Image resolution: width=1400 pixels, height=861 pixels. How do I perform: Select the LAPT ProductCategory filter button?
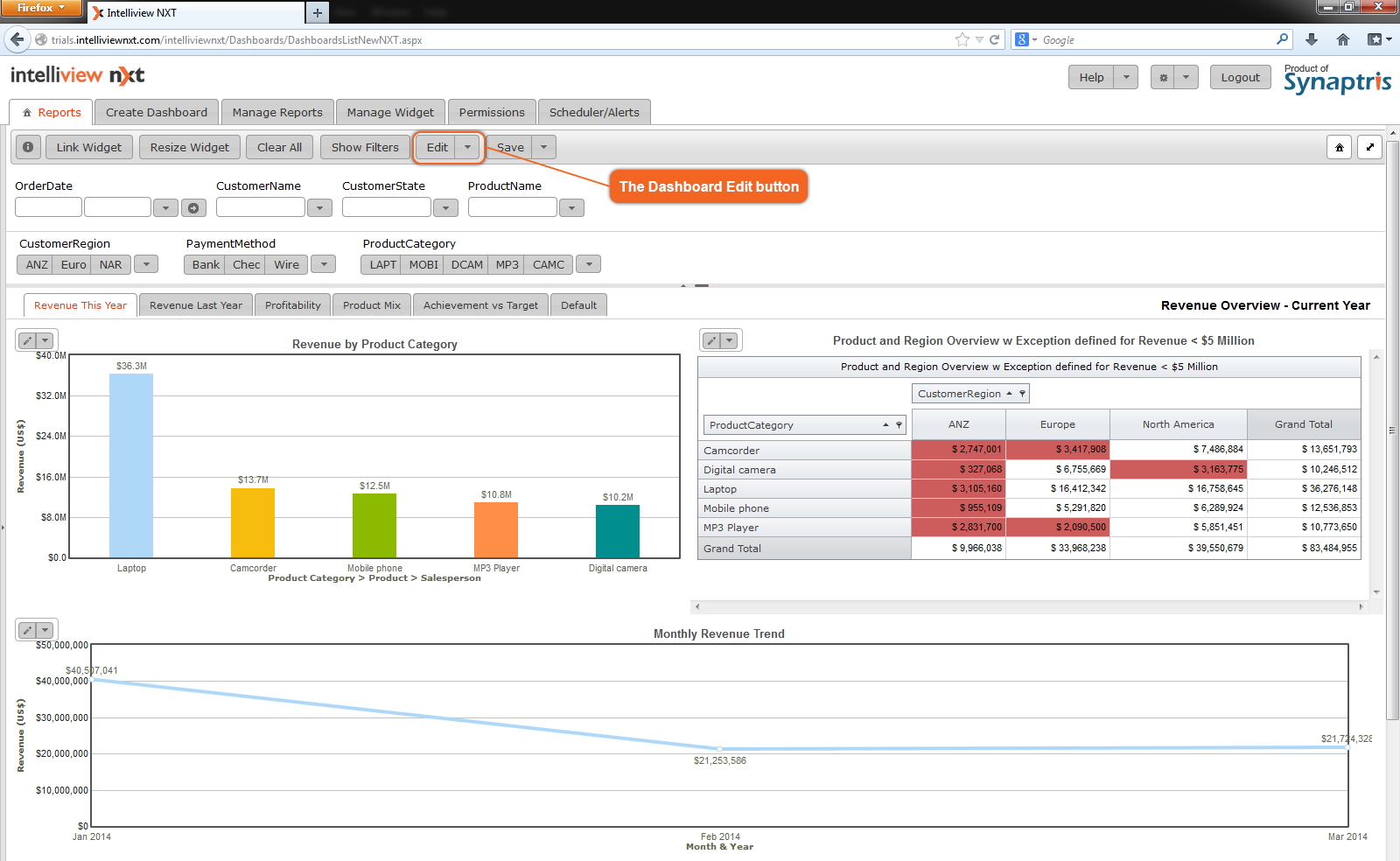coord(381,263)
